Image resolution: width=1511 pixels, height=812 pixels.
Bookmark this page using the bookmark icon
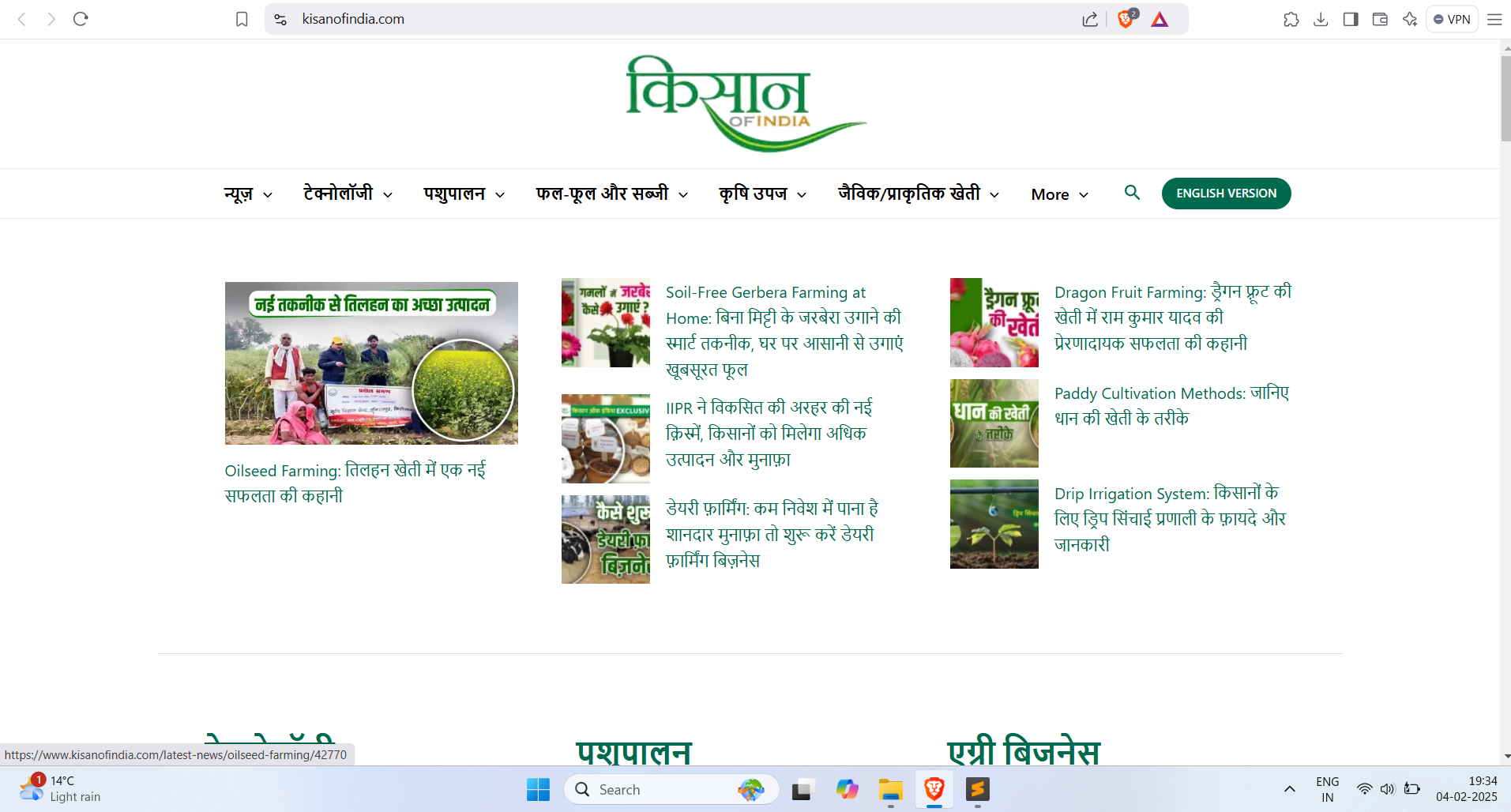[242, 20]
